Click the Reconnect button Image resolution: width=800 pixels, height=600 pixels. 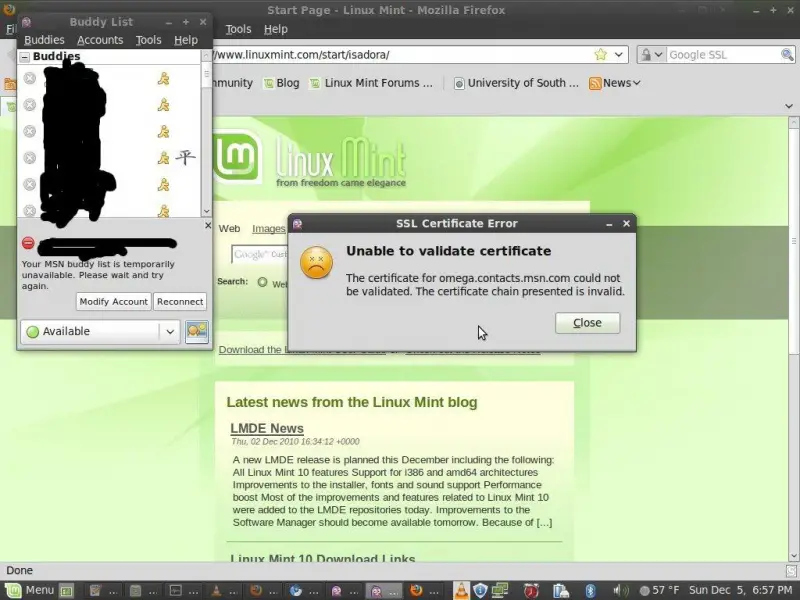tap(180, 301)
